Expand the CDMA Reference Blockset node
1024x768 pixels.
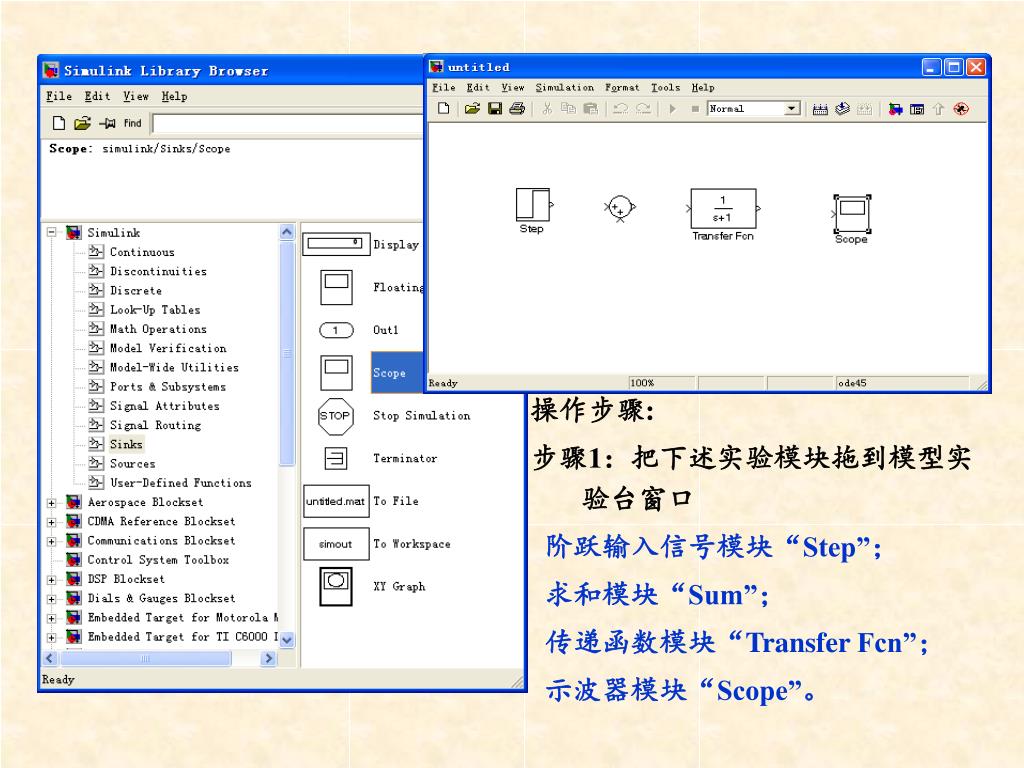[52, 522]
